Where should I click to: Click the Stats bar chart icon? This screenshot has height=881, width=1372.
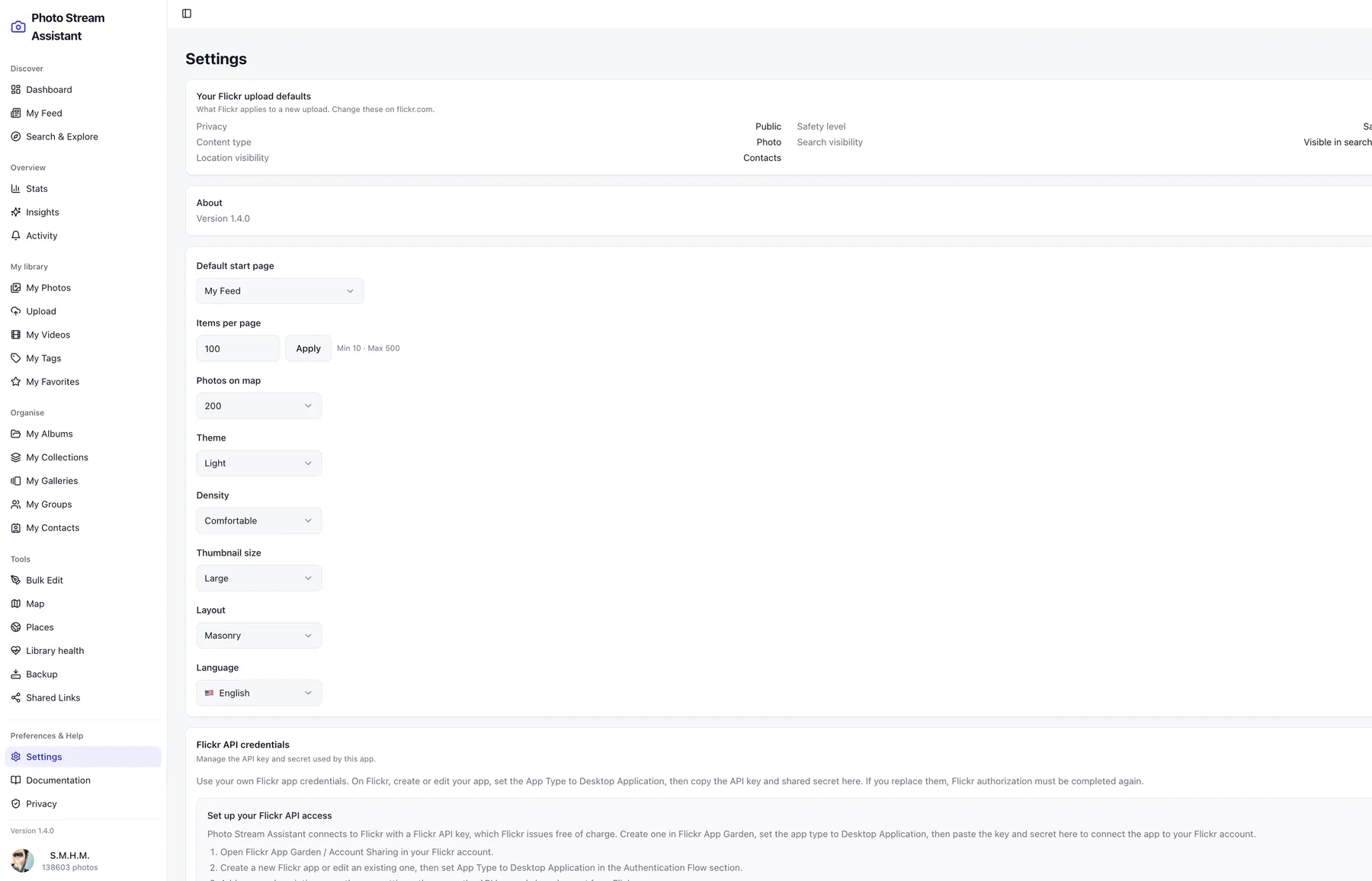coord(16,188)
